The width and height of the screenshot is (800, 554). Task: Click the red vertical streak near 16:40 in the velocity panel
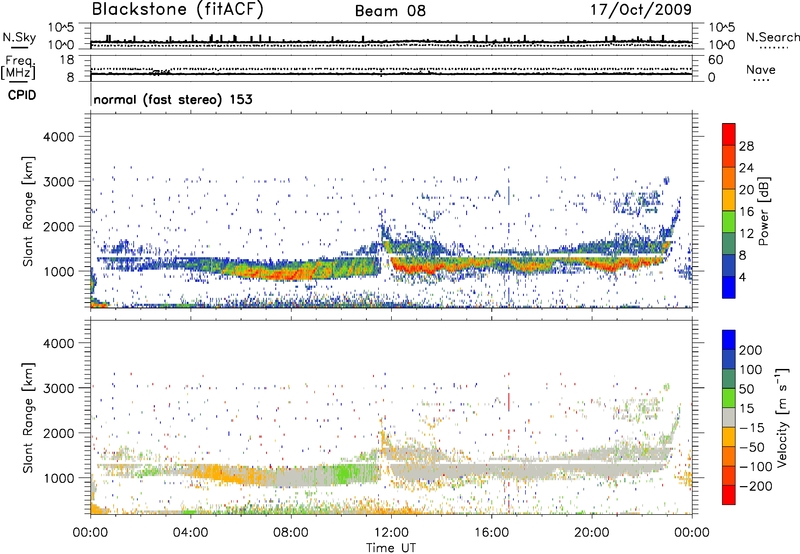pos(509,401)
